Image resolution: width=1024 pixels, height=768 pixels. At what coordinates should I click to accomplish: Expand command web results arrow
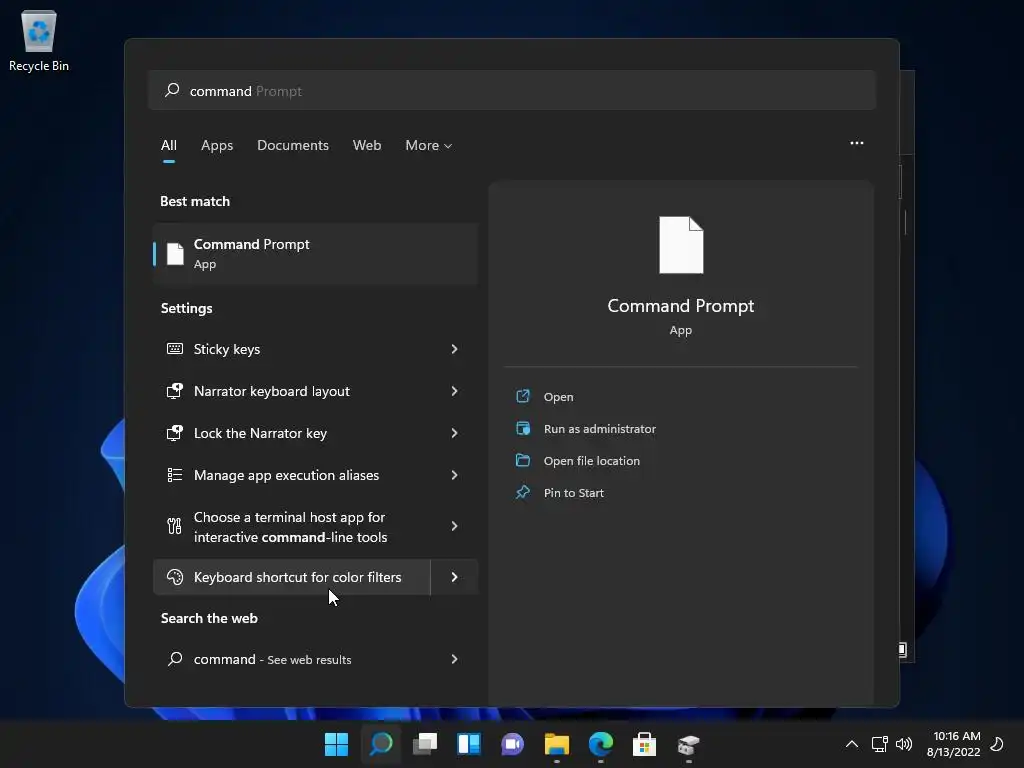[455, 659]
